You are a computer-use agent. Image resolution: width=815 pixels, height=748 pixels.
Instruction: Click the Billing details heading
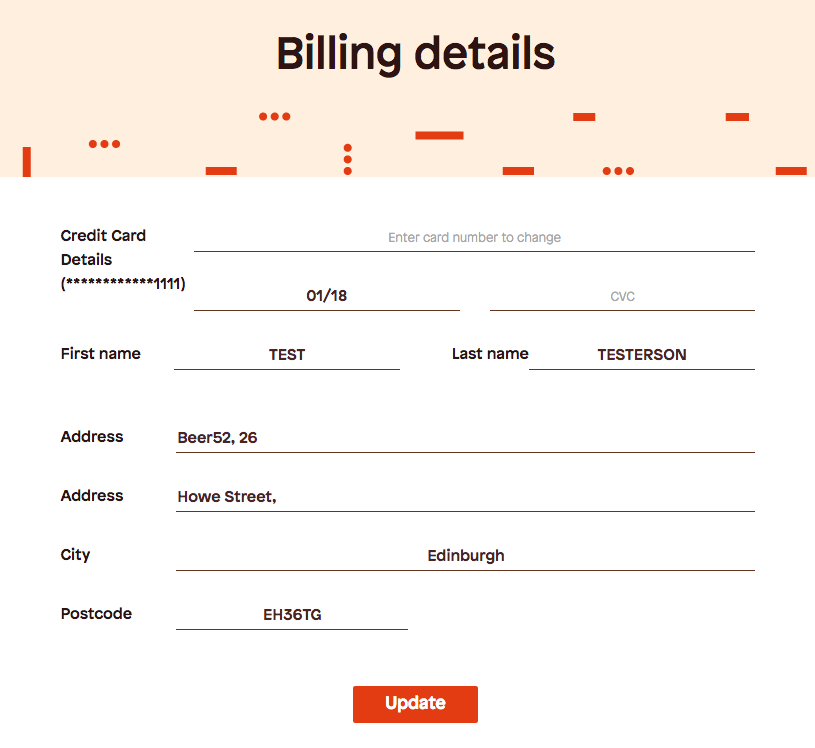[x=415, y=53]
